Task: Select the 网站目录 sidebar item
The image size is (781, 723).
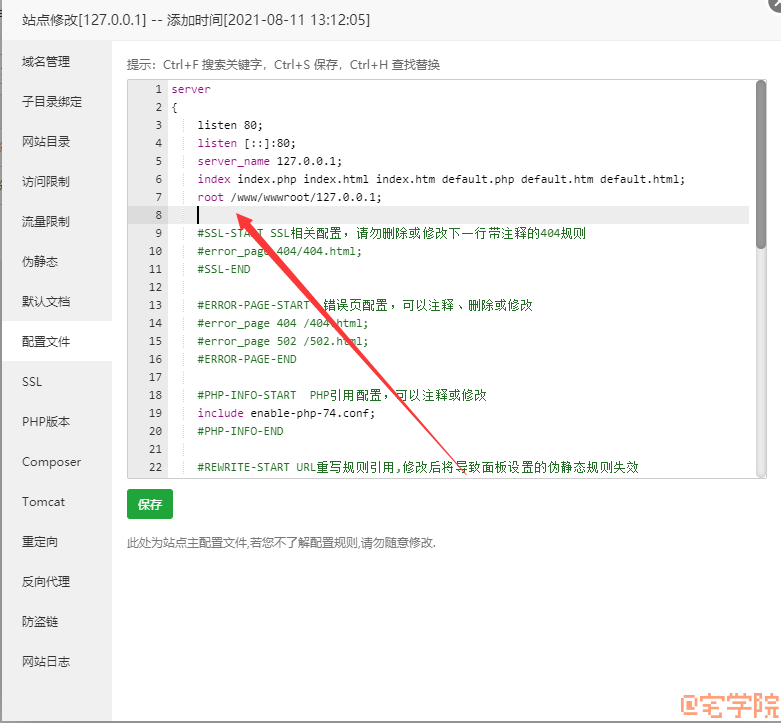Action: tap(46, 142)
